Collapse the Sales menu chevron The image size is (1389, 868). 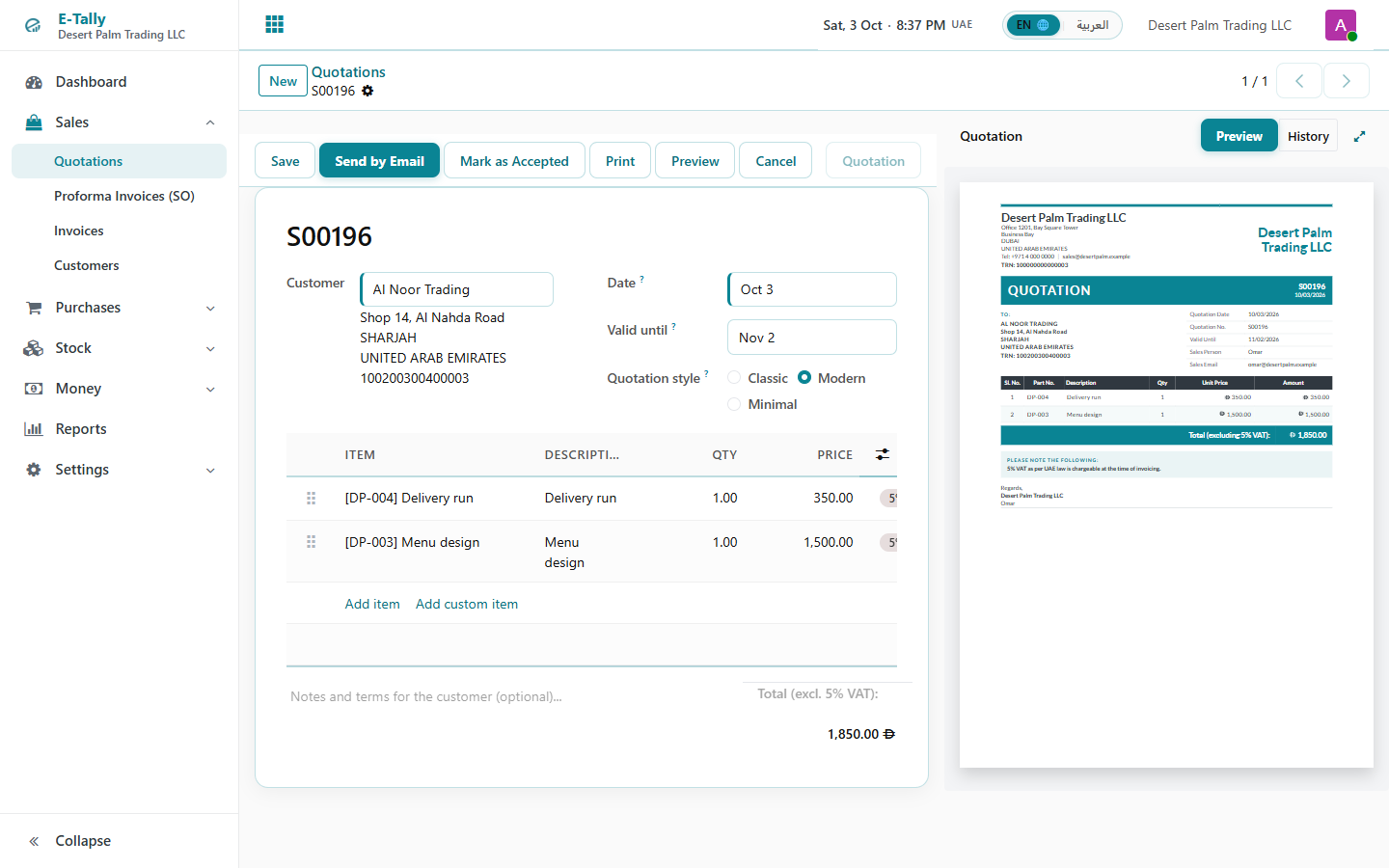click(210, 122)
